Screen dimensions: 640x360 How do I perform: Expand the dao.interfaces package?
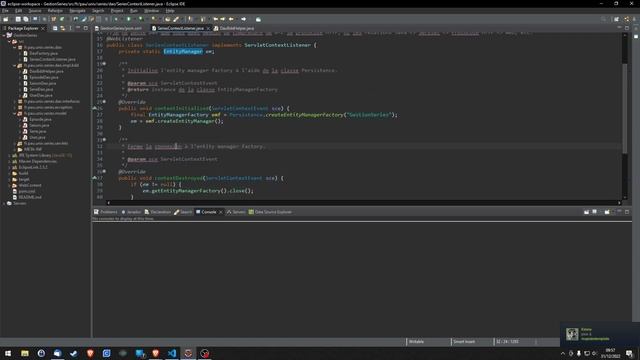[x=14, y=101]
